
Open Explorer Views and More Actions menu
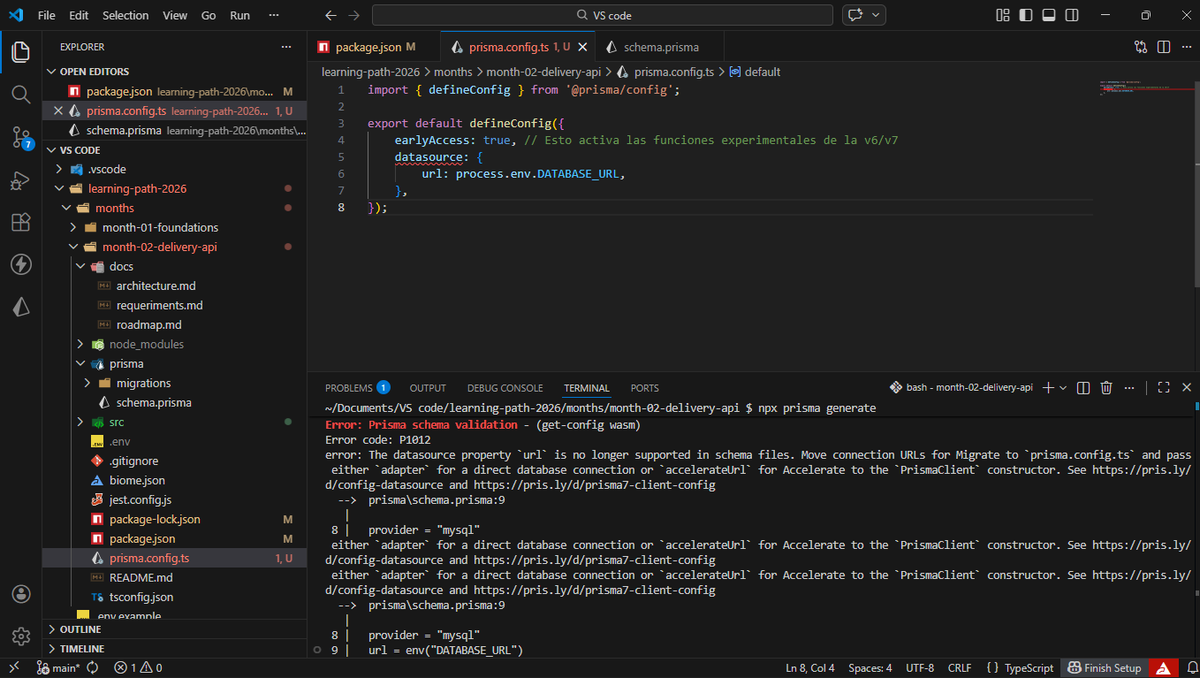tap(287, 47)
